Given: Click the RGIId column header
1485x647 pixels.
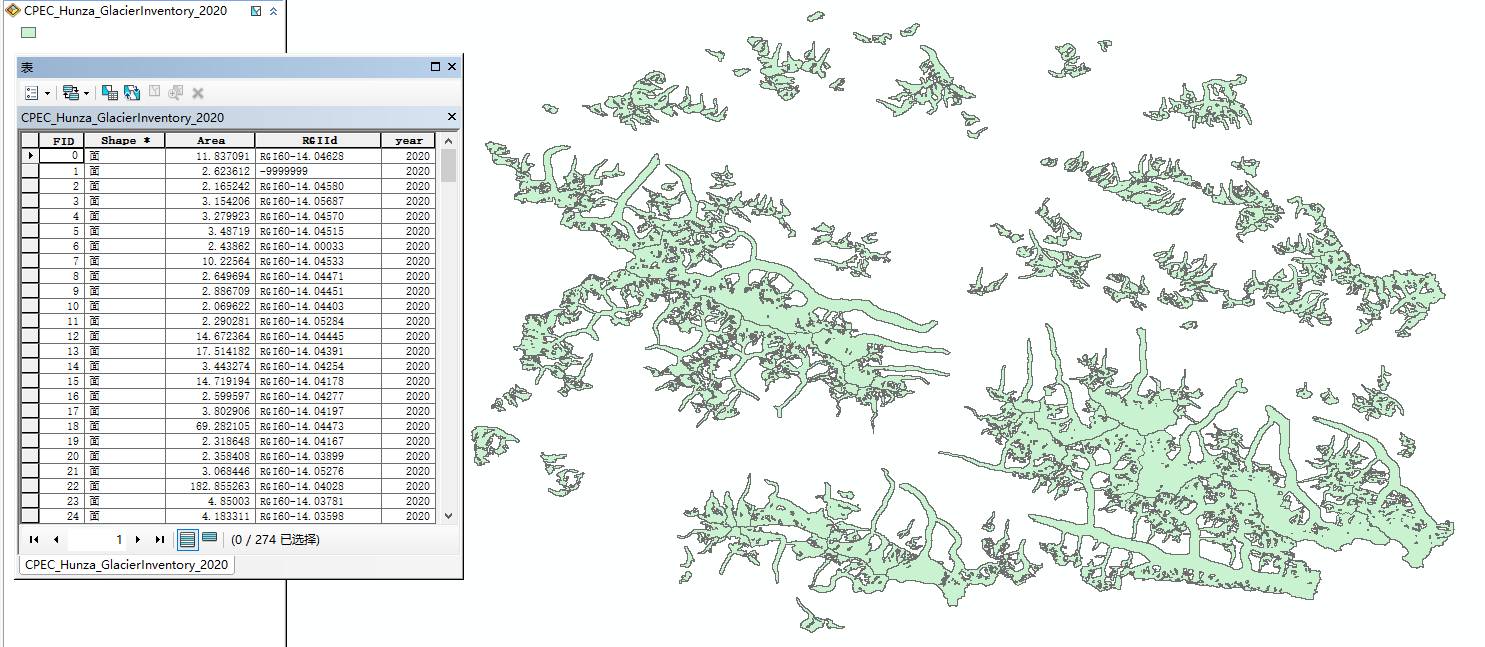Looking at the screenshot, I should pos(318,141).
